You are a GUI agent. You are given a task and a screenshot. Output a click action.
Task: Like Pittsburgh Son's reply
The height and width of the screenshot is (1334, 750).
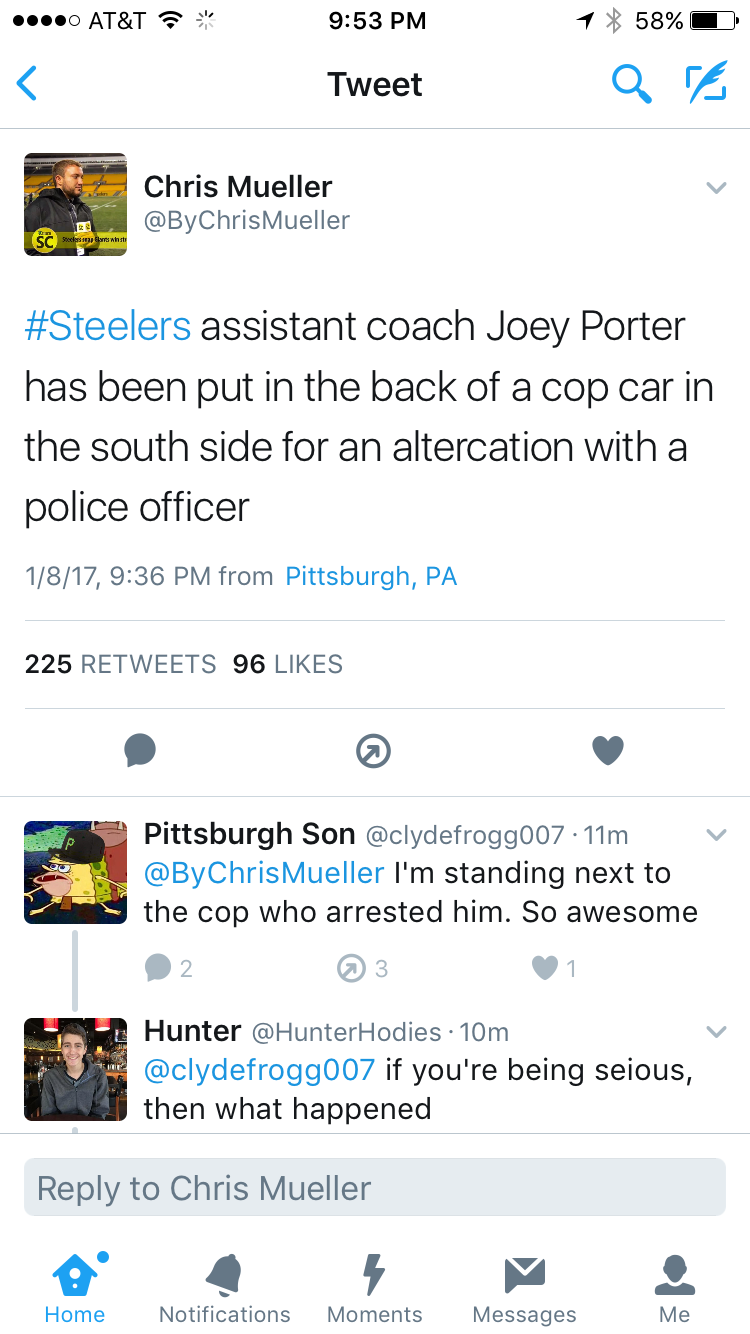[x=545, y=967]
